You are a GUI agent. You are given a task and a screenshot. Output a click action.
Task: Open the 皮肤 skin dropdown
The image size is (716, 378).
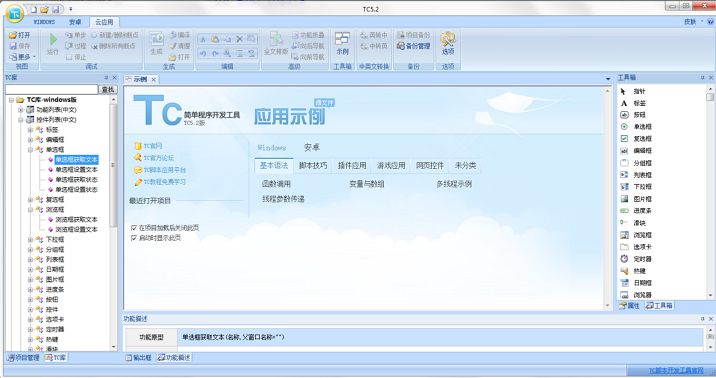693,21
